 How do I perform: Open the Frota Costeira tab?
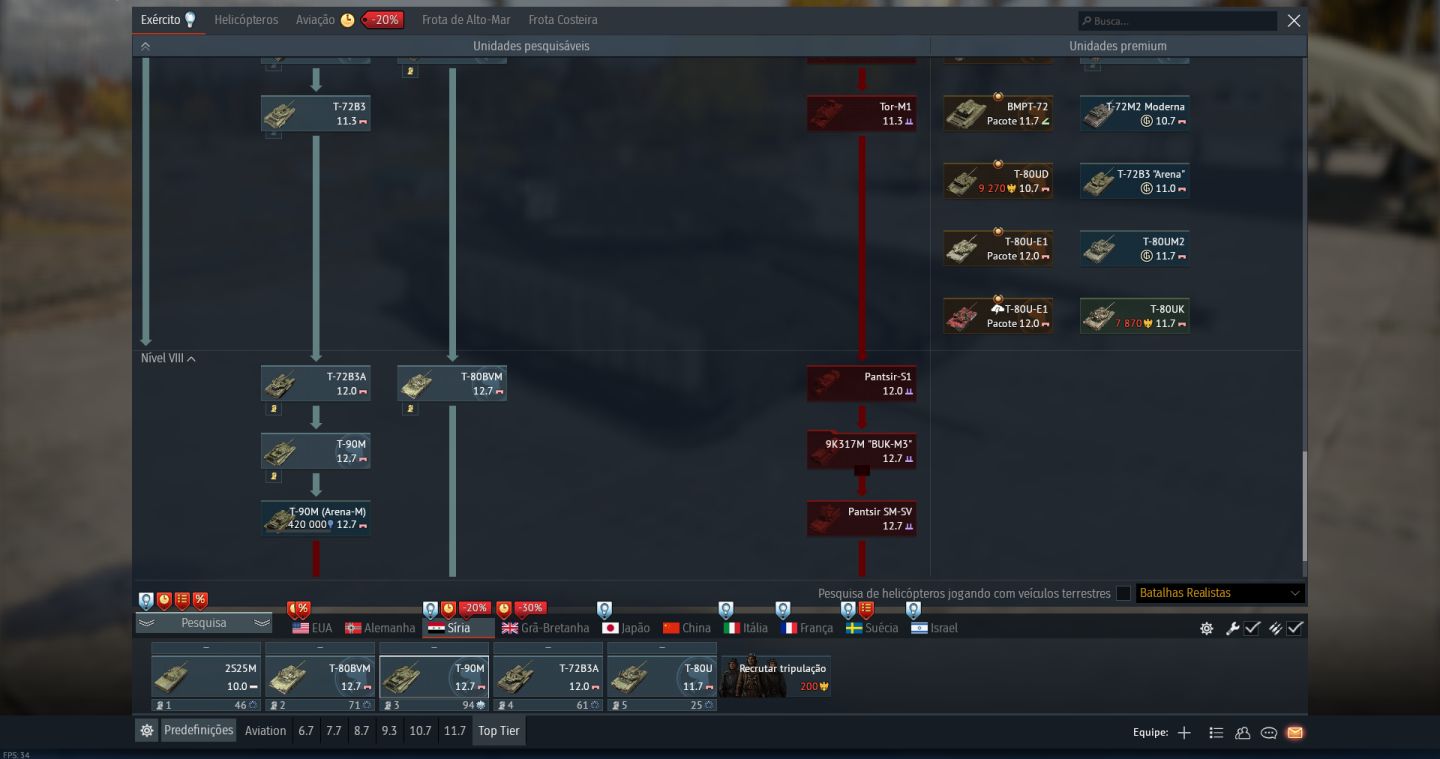[x=563, y=20]
